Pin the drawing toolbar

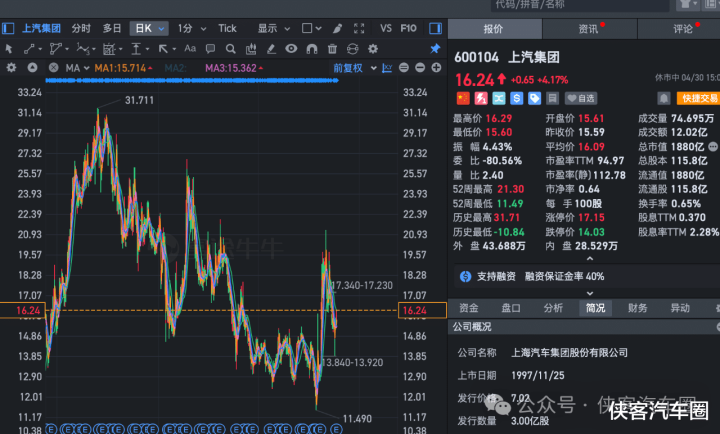(x=435, y=49)
